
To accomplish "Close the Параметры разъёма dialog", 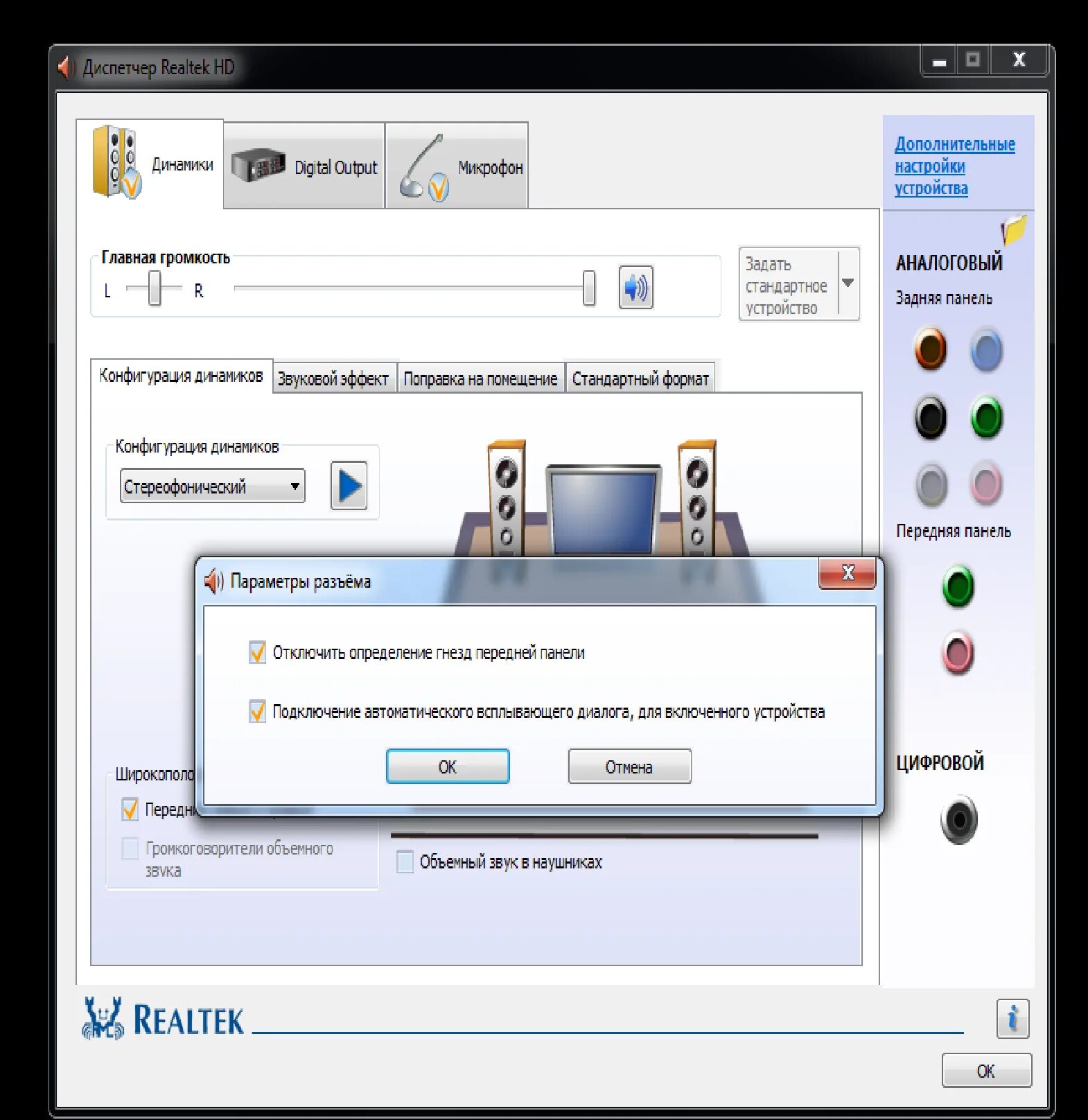I will coord(848,572).
